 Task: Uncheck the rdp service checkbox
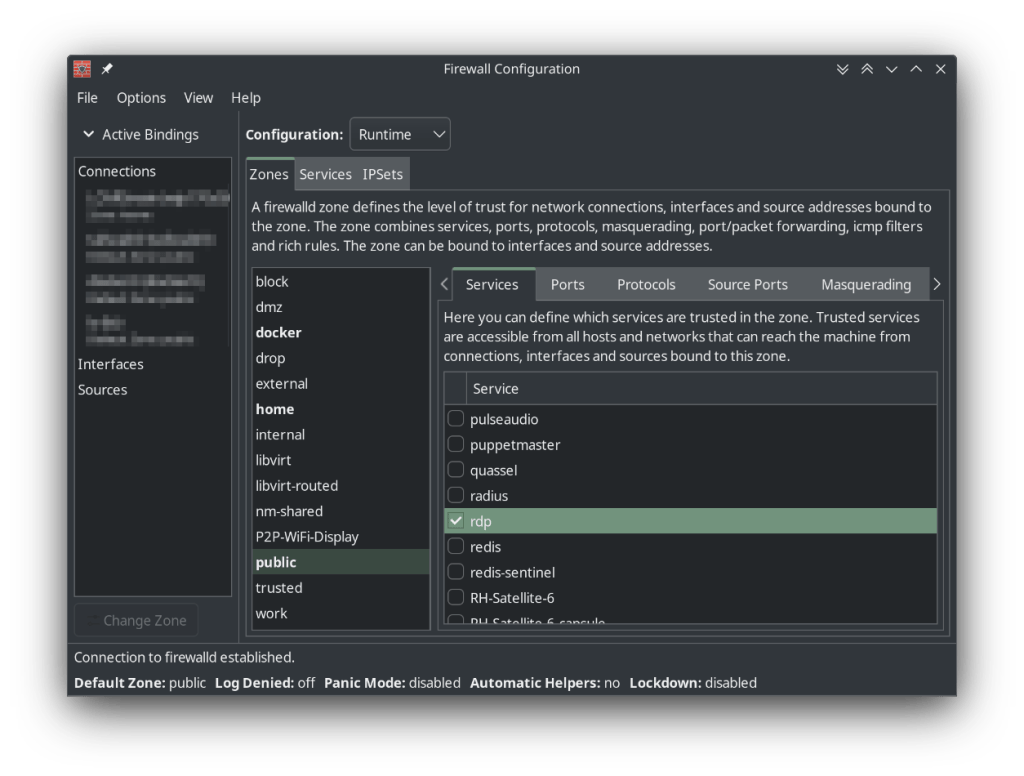coord(456,521)
